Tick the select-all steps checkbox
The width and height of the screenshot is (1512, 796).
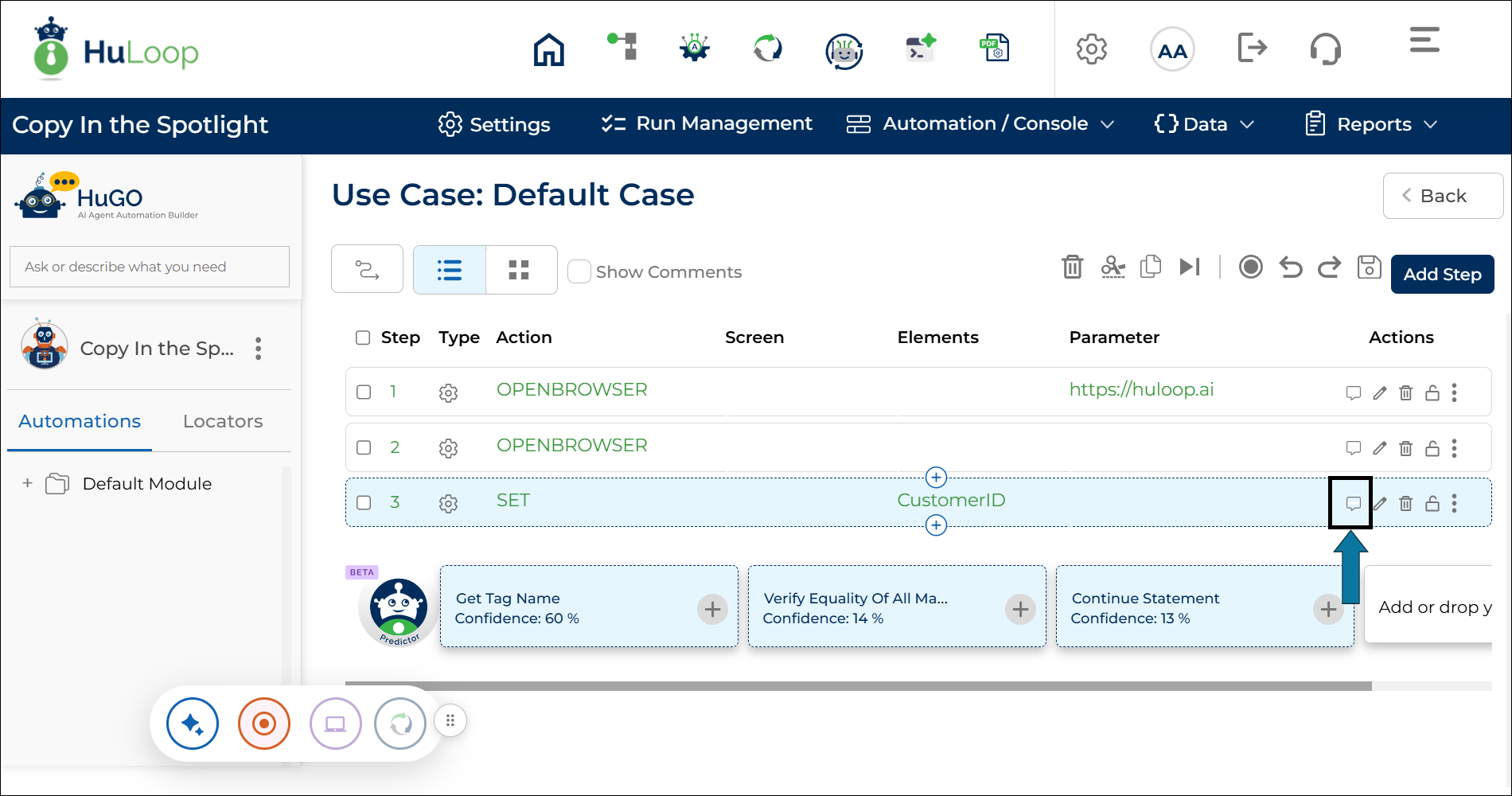[x=363, y=338]
